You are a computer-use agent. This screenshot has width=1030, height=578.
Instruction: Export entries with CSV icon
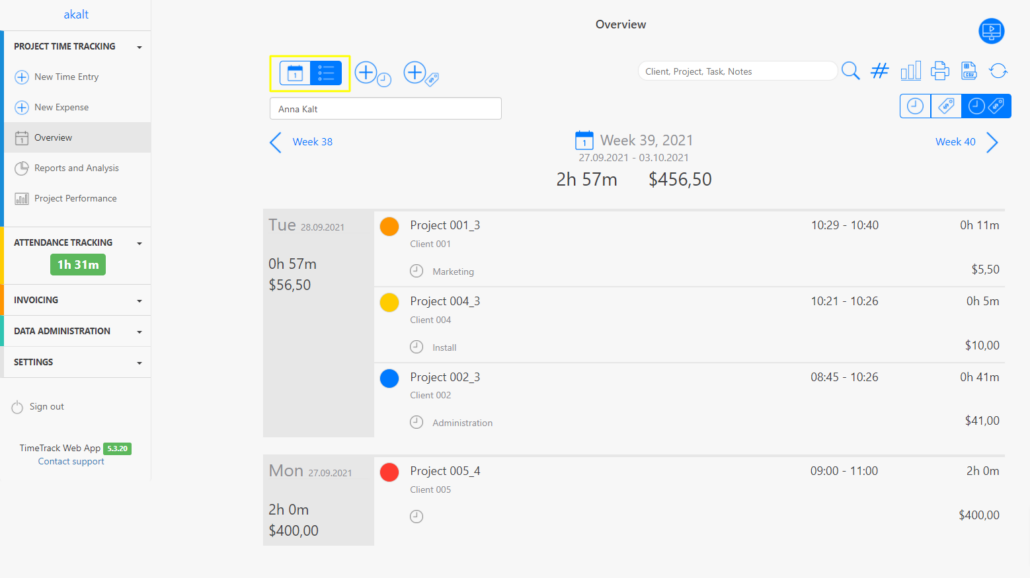click(968, 71)
